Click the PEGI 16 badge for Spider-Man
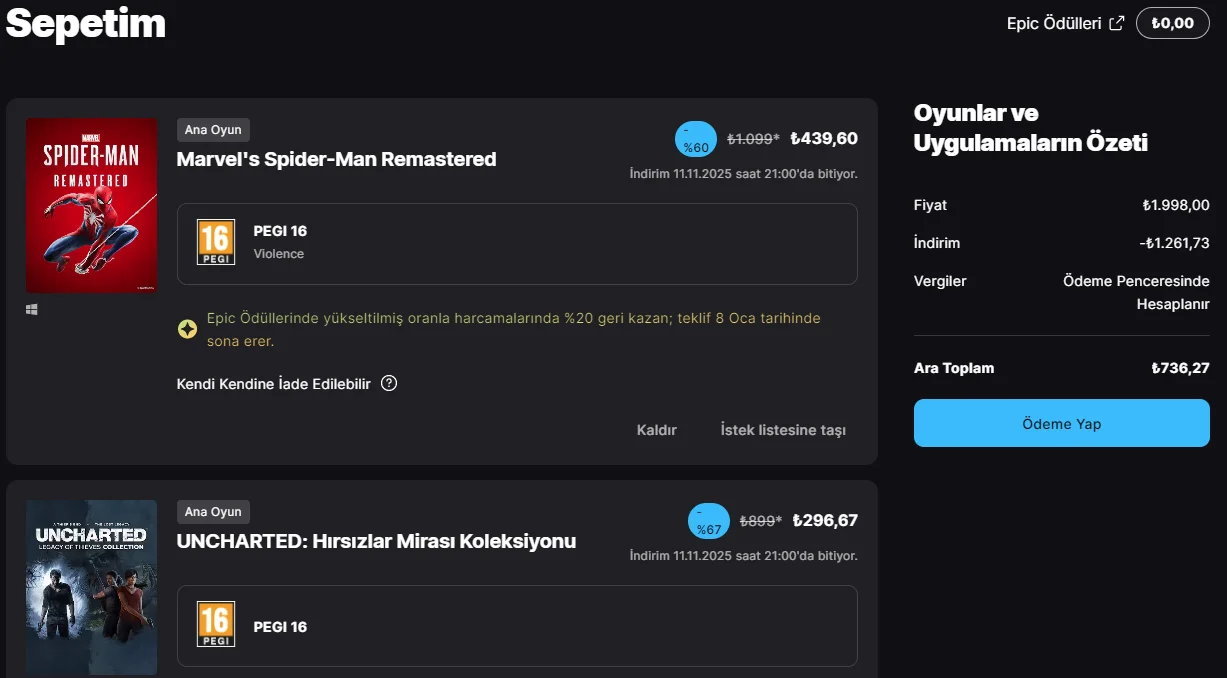The width and height of the screenshot is (1227, 678). pos(216,243)
